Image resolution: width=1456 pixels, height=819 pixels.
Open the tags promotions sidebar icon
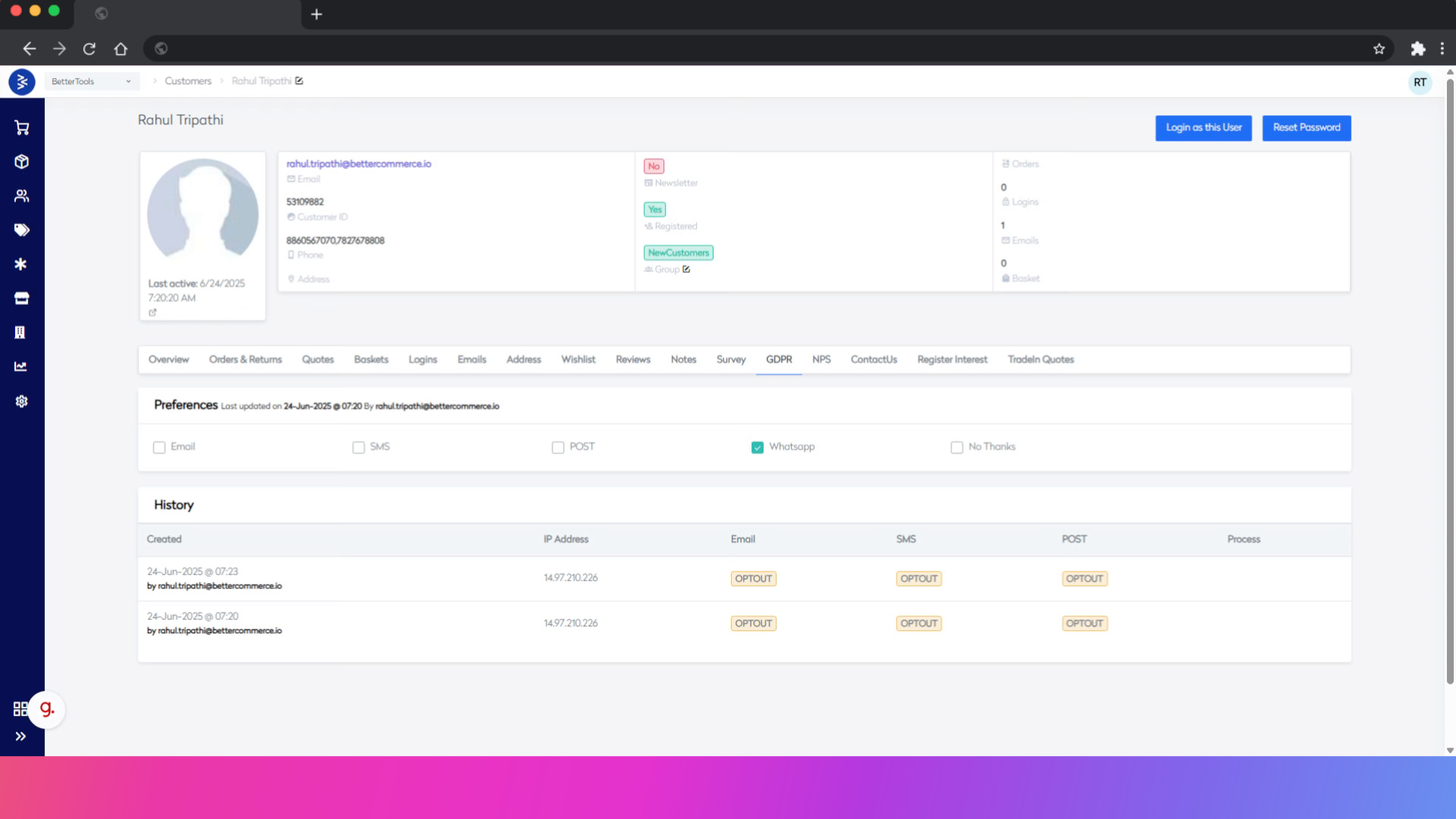click(x=21, y=230)
